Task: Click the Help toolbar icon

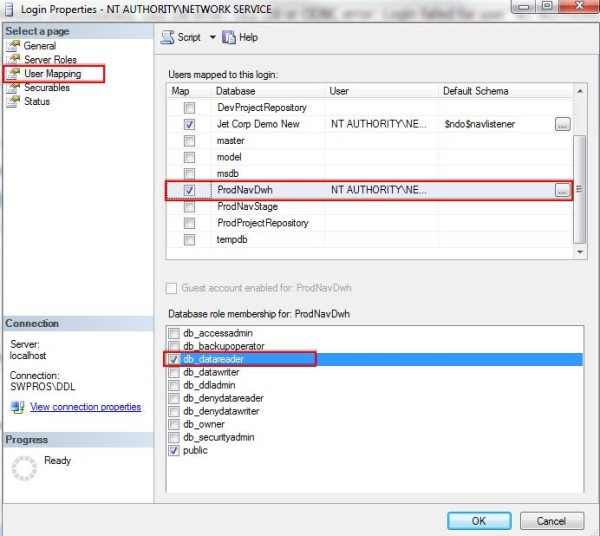Action: point(229,37)
